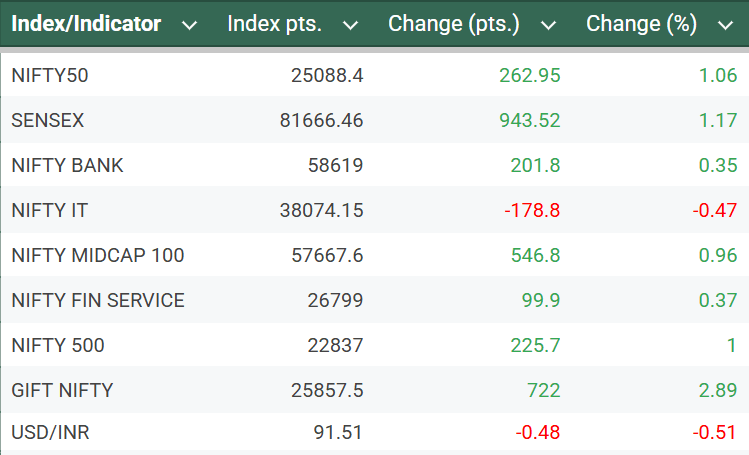Click the NIFTY IT index name
This screenshot has width=749, height=455.
51,210
